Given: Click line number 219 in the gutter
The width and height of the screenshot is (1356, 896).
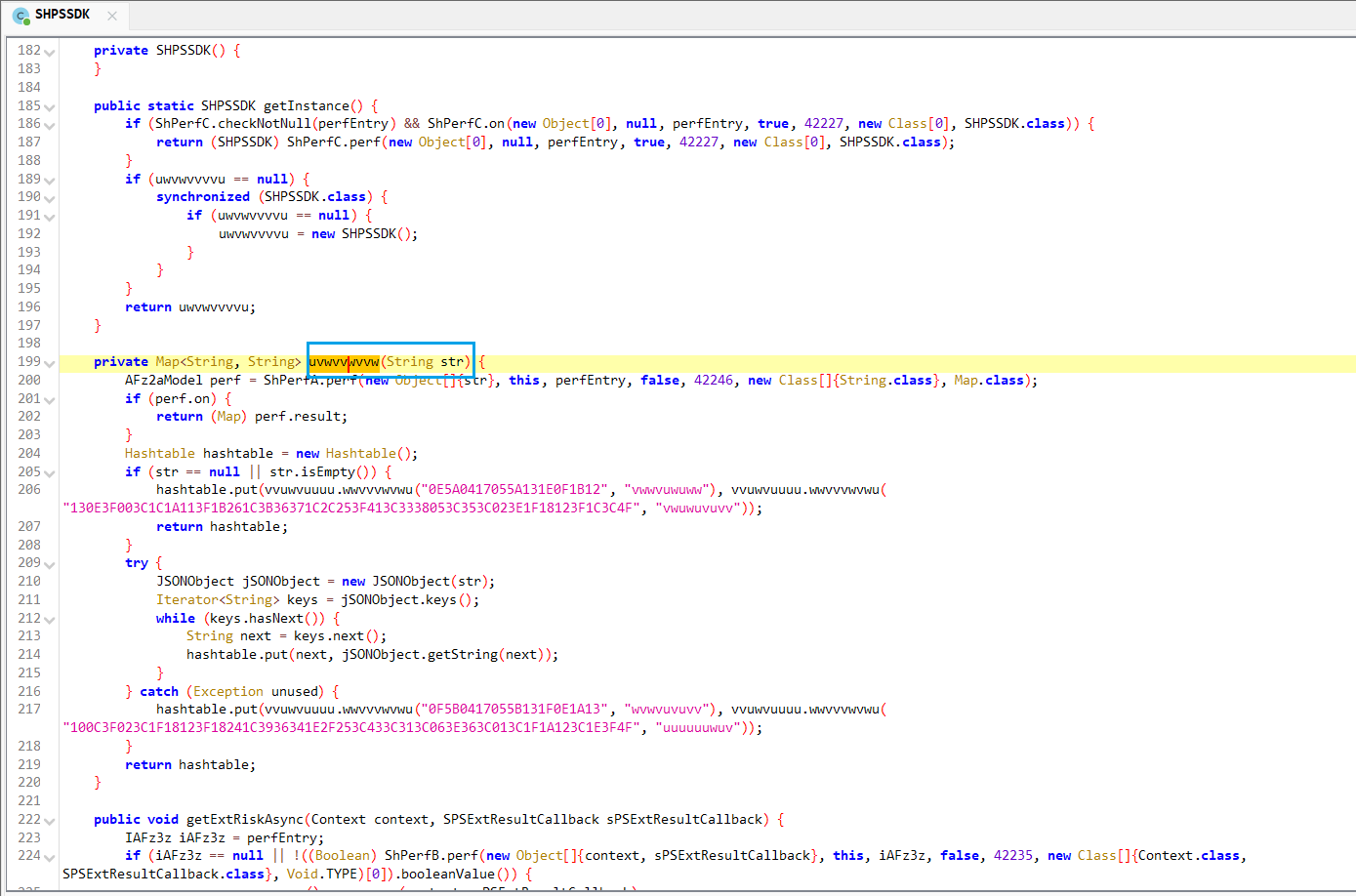Looking at the screenshot, I should 29,764.
